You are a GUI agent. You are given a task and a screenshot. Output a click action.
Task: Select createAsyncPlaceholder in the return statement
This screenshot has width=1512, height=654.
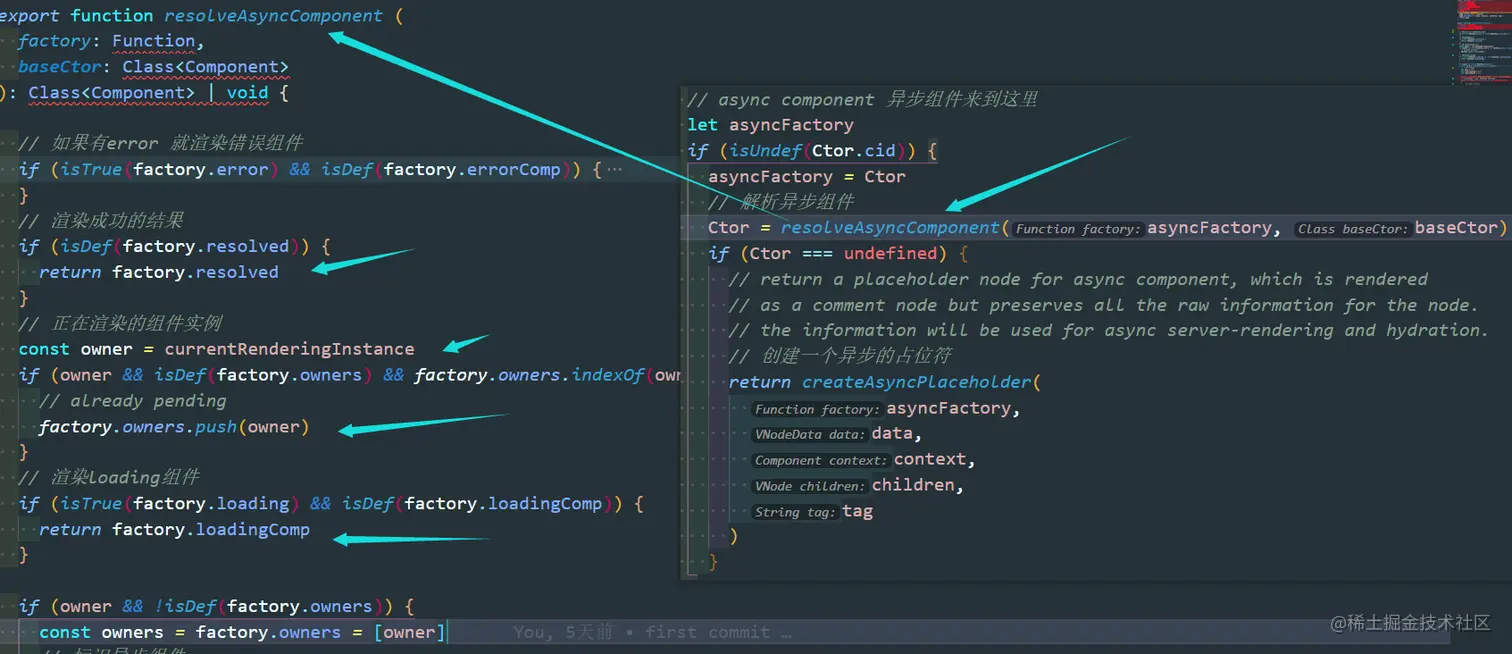(917, 382)
